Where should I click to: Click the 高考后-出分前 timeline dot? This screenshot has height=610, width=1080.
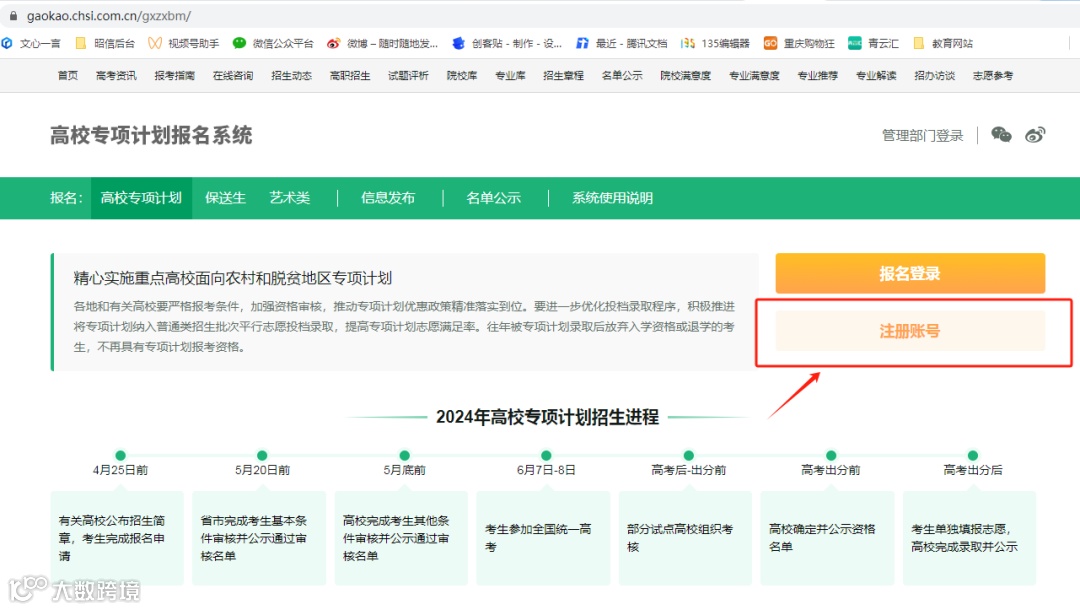689,455
